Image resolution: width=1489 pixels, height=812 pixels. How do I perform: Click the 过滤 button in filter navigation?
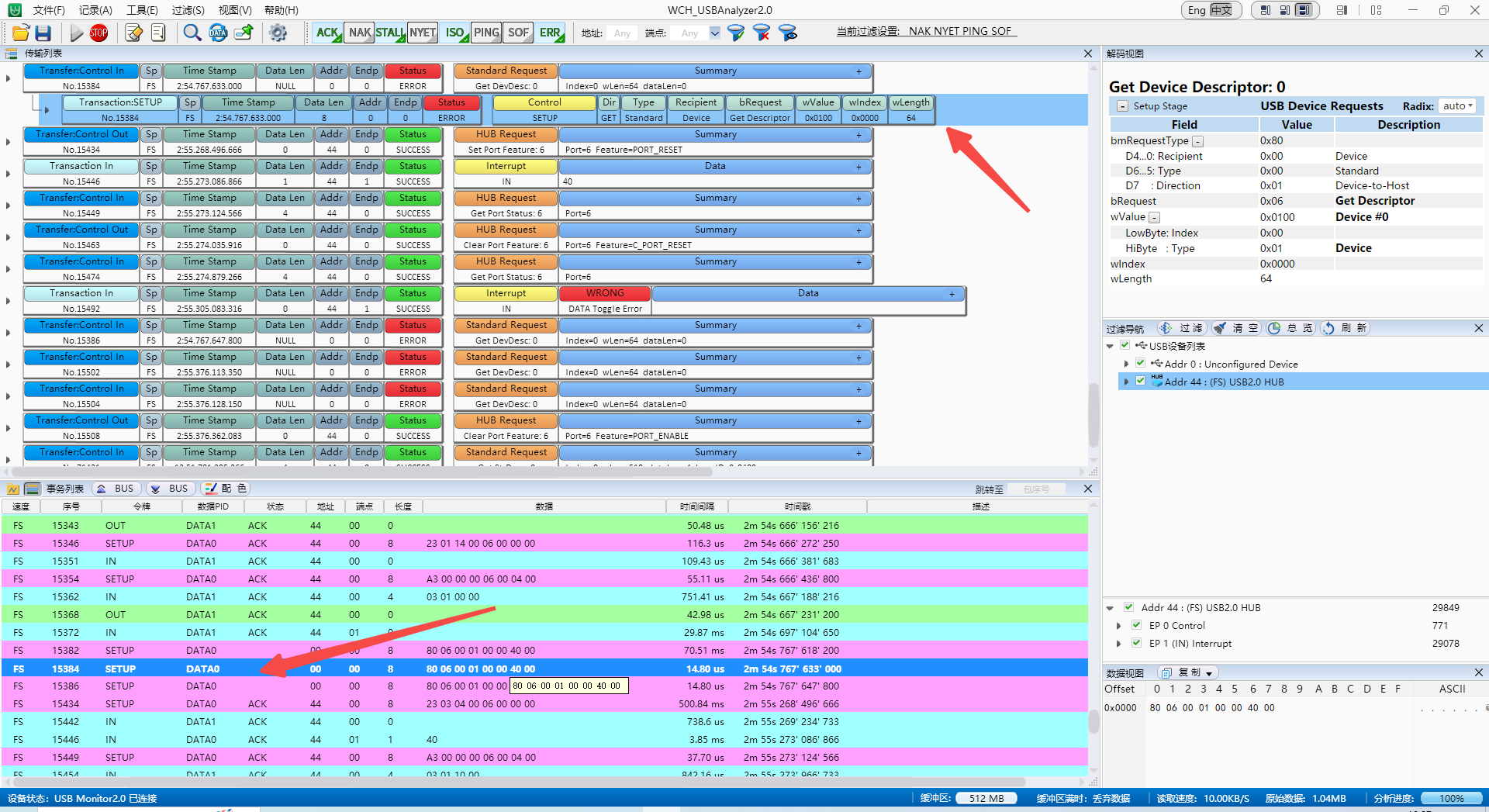pos(1181,328)
